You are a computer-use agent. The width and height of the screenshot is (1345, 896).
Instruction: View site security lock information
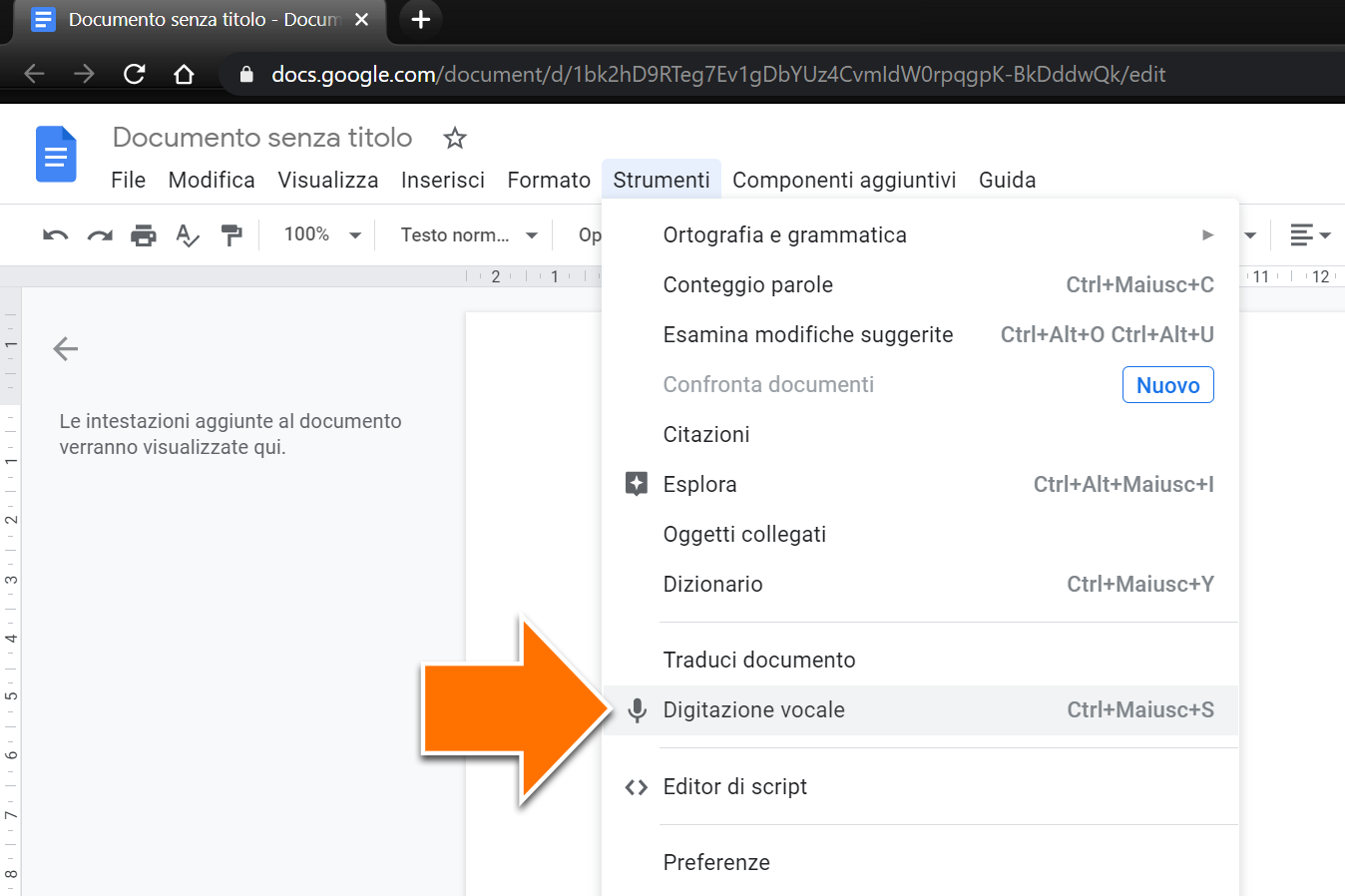(x=247, y=74)
